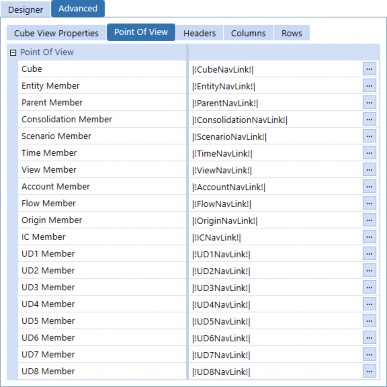Select the IC Member label
This screenshot has height=387, width=387.
(x=43, y=237)
